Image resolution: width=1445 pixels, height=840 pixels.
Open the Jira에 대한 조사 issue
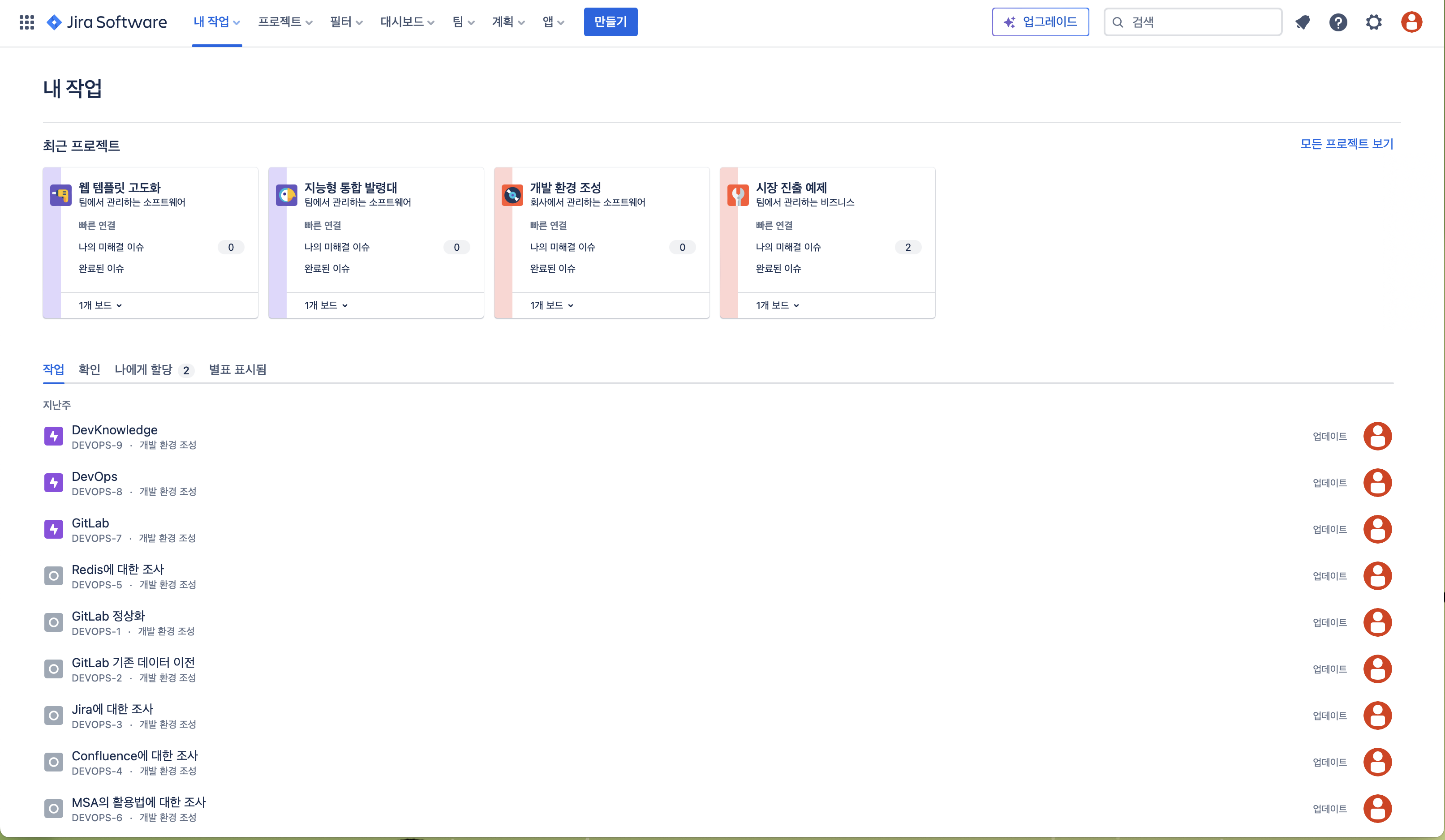pyautogui.click(x=112, y=709)
